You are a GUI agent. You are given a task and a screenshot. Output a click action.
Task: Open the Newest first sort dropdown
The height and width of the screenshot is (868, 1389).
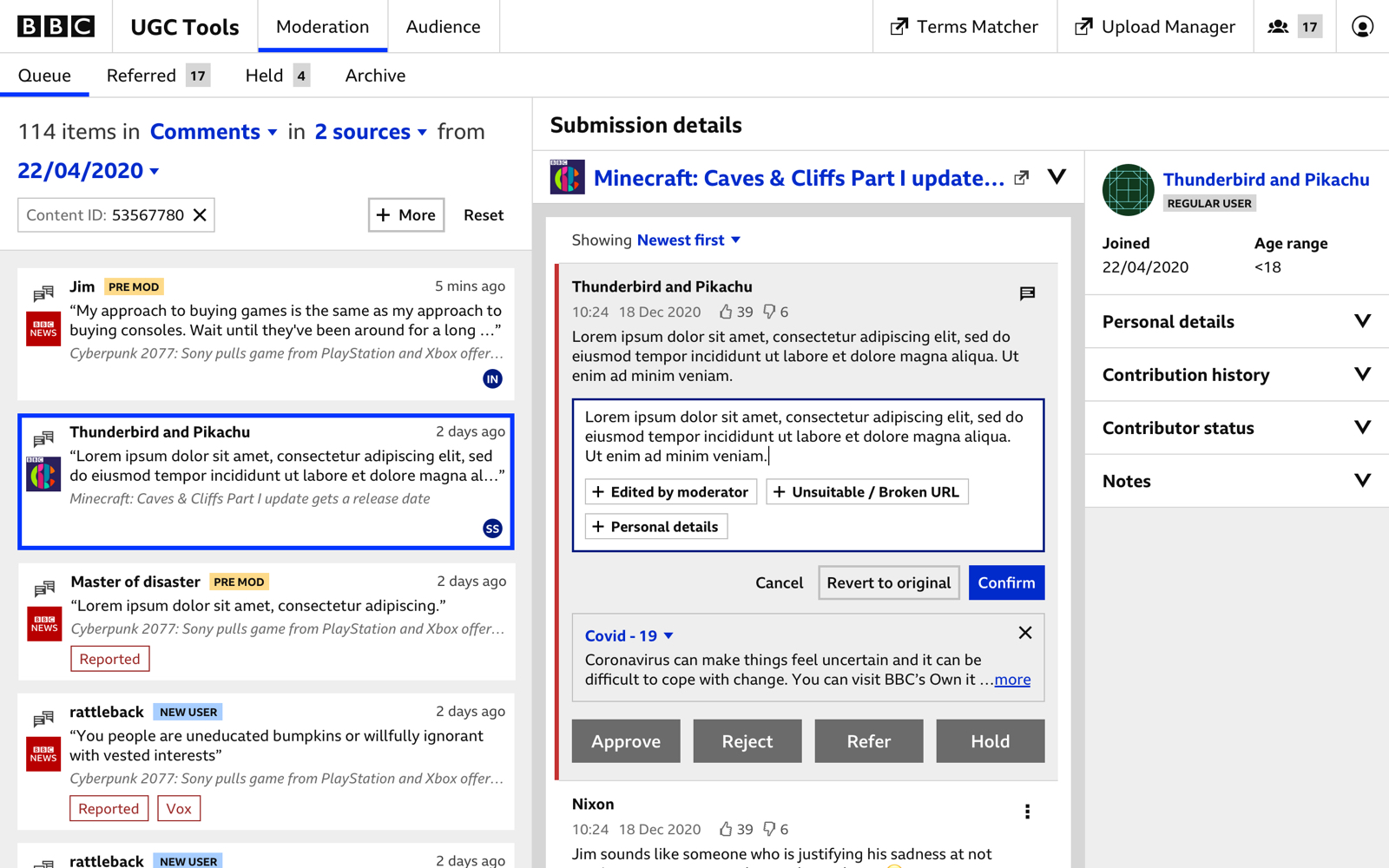[688, 240]
